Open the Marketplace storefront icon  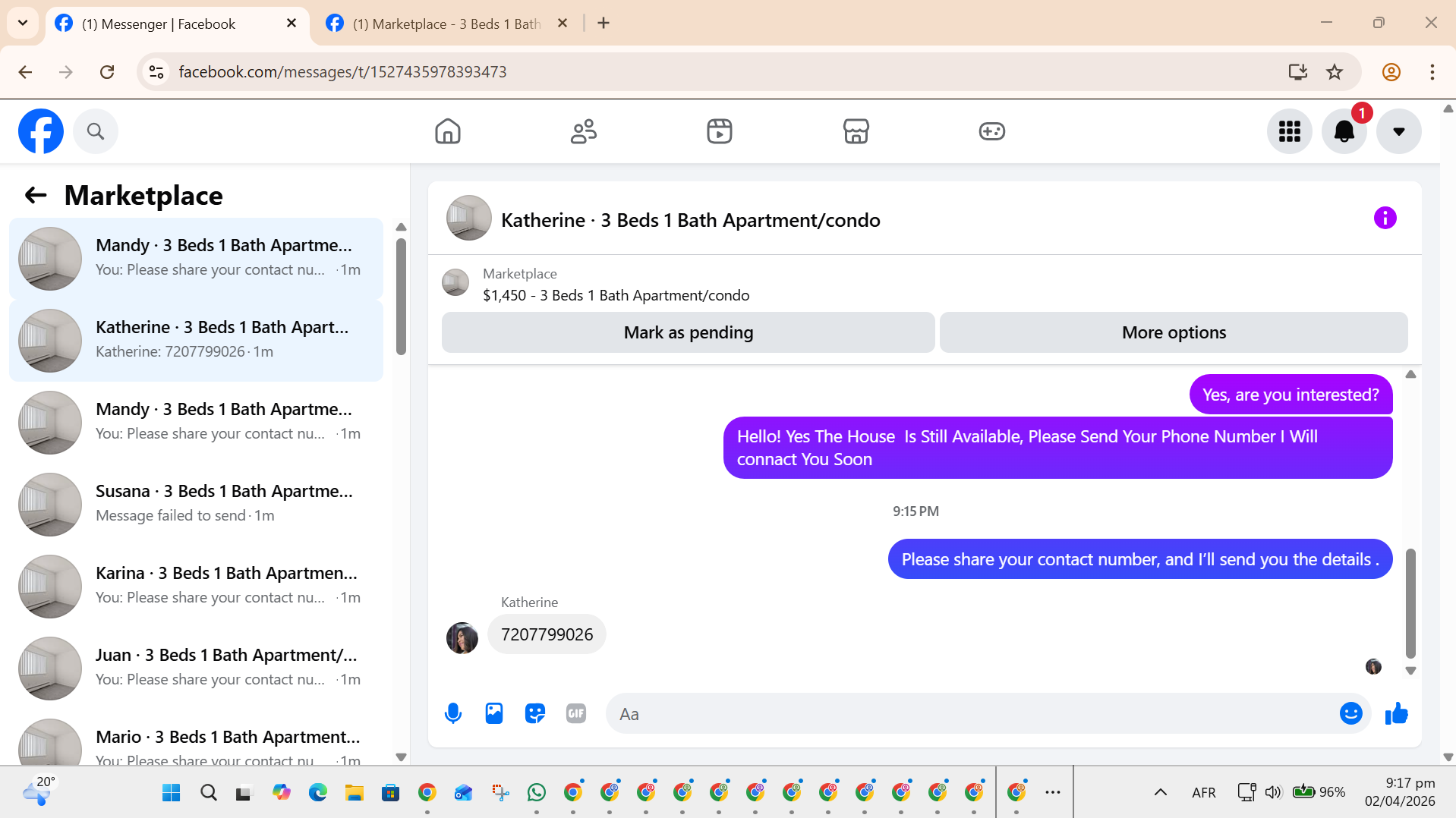coord(856,131)
